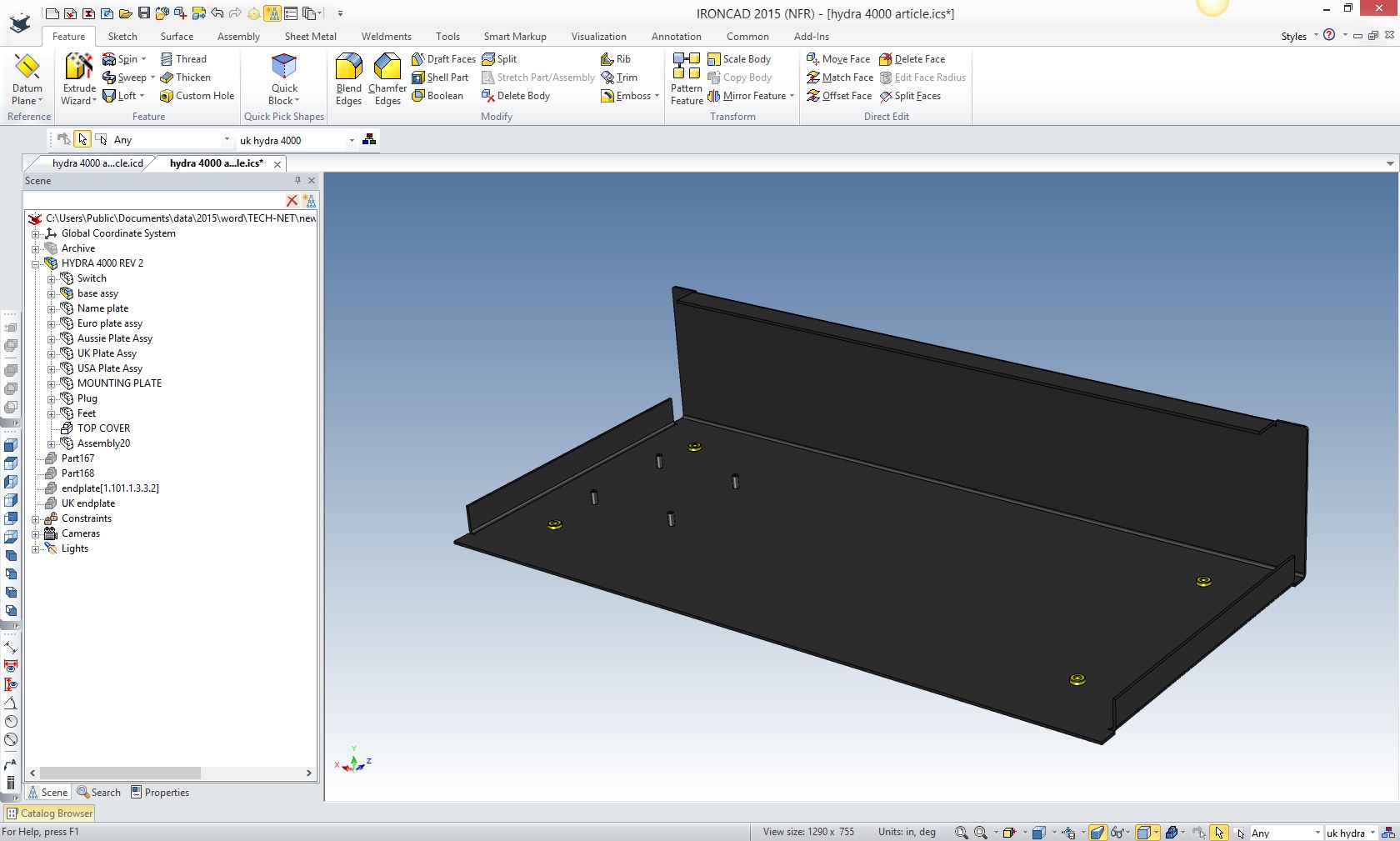Toggle the status bar selection arrow
The image size is (1400, 841).
pyautogui.click(x=1219, y=833)
